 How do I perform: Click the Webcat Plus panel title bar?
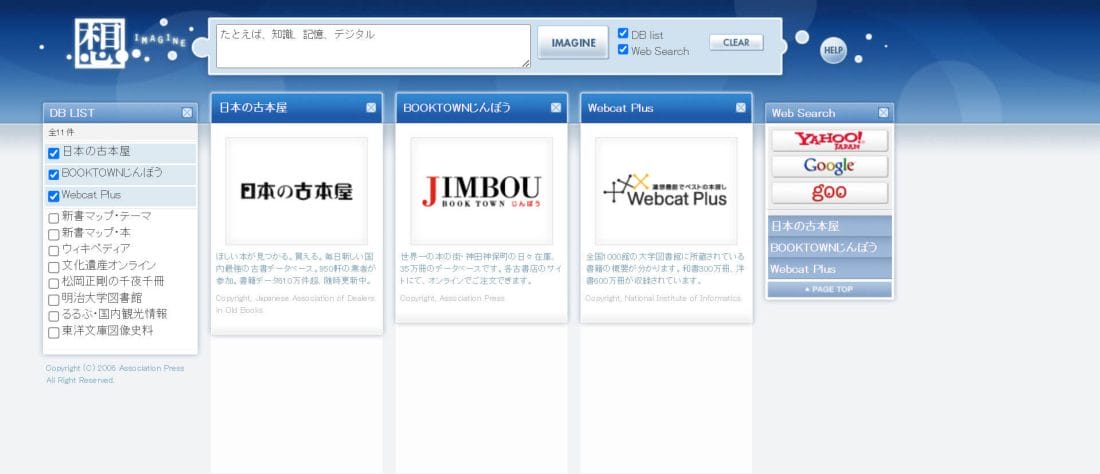pos(666,108)
